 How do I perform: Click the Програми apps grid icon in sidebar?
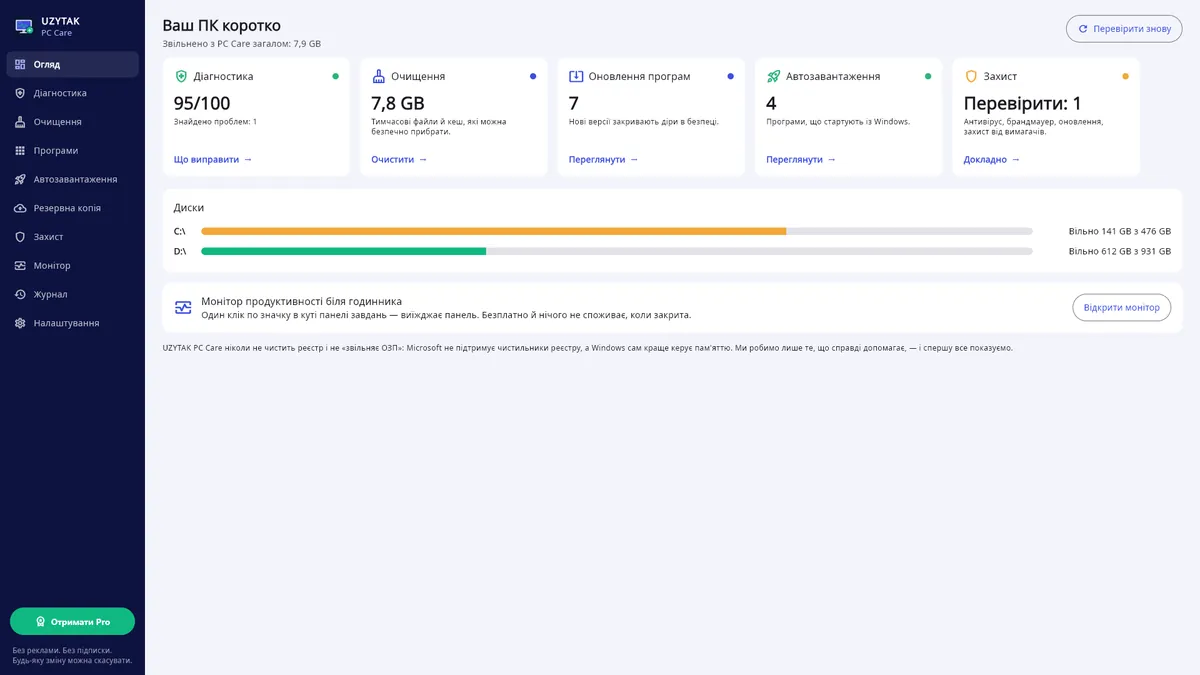[20, 151]
